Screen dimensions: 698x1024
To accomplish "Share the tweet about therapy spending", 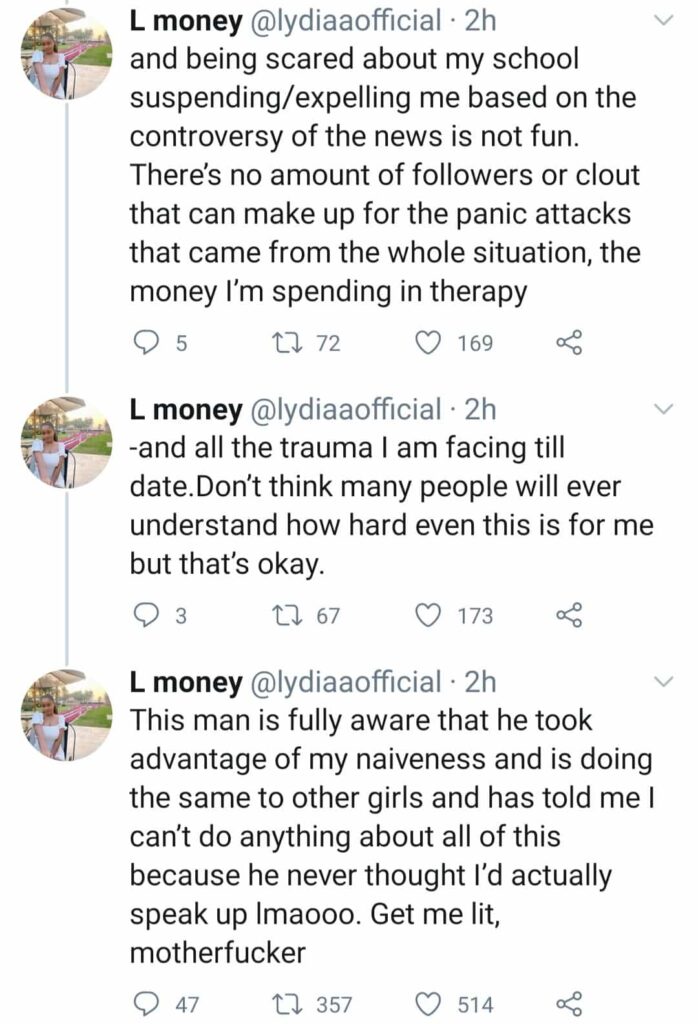I will pos(568,342).
